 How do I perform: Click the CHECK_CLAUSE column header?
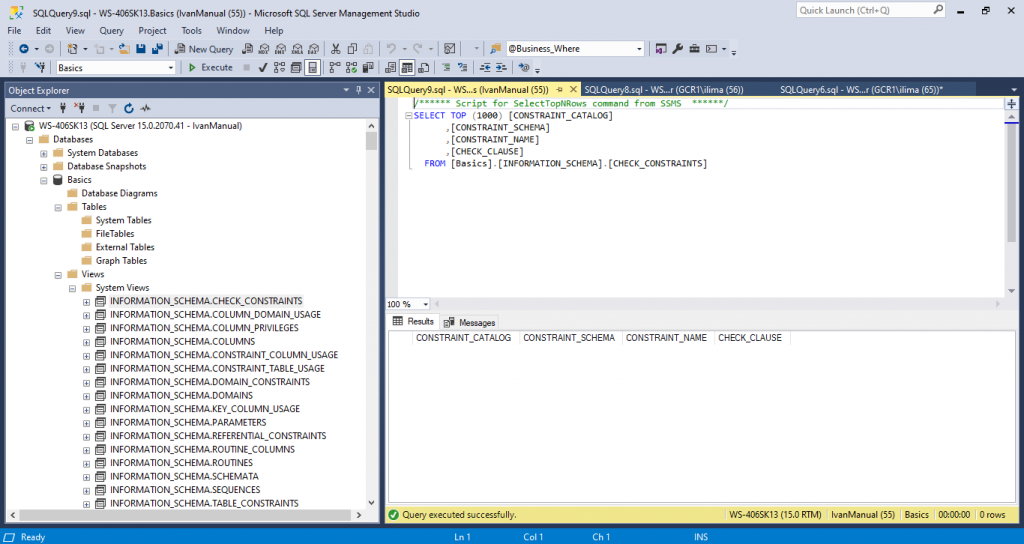[750, 338]
